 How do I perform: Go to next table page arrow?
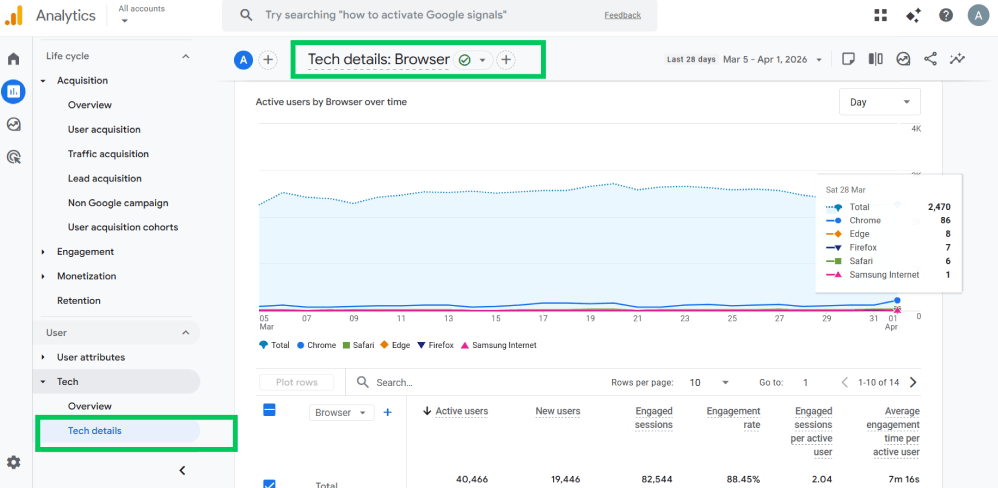pyautogui.click(x=913, y=382)
